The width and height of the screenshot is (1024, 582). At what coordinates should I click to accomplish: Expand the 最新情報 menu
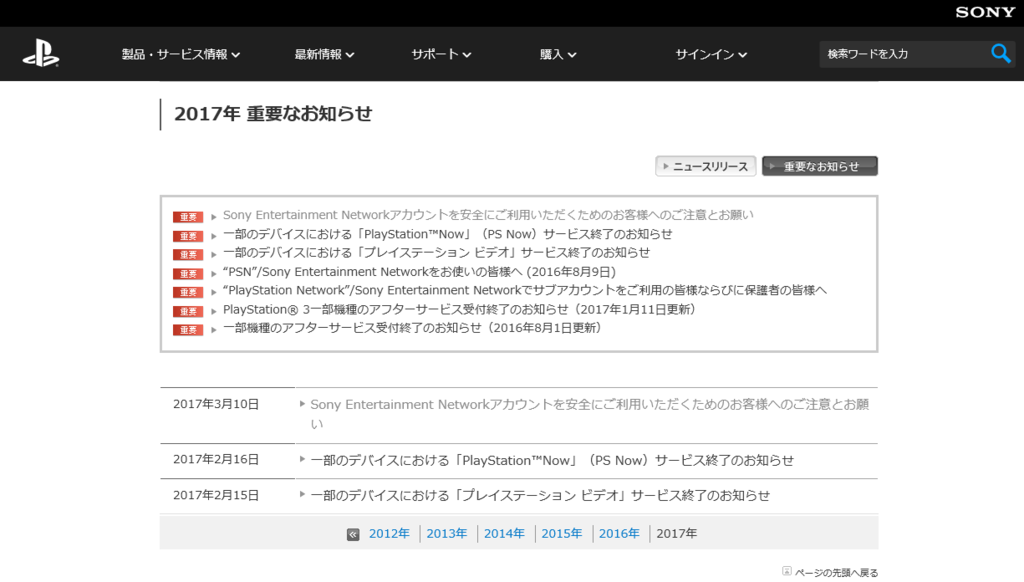click(324, 54)
